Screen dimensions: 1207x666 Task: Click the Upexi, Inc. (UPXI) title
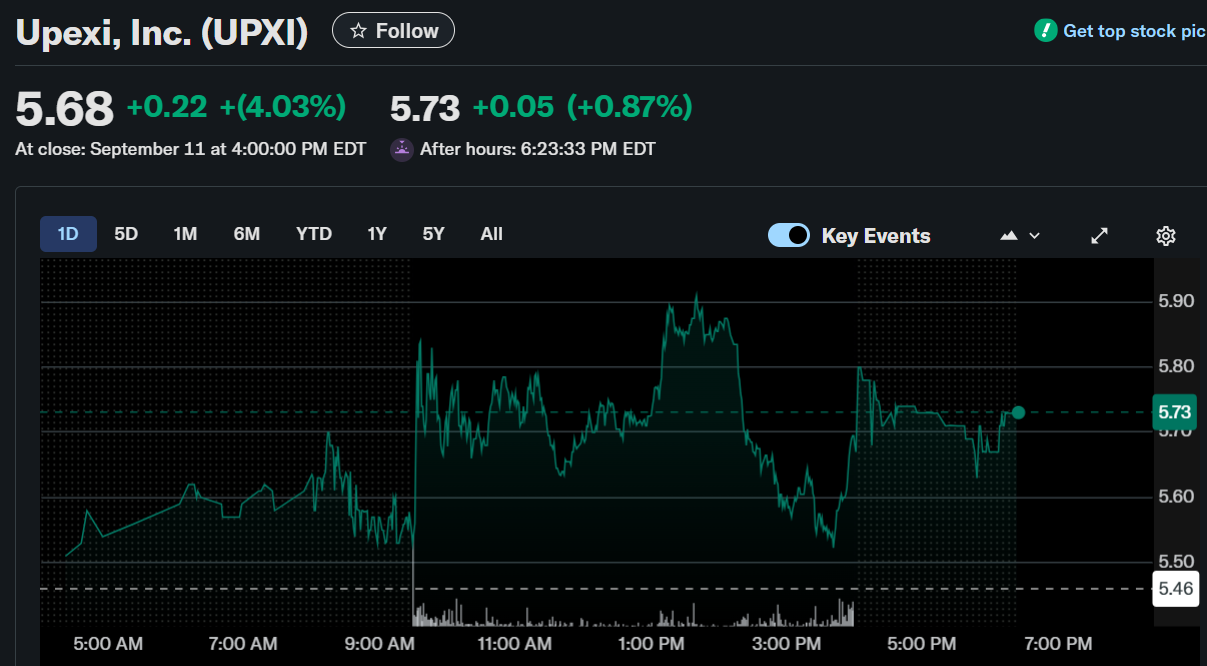(x=162, y=32)
